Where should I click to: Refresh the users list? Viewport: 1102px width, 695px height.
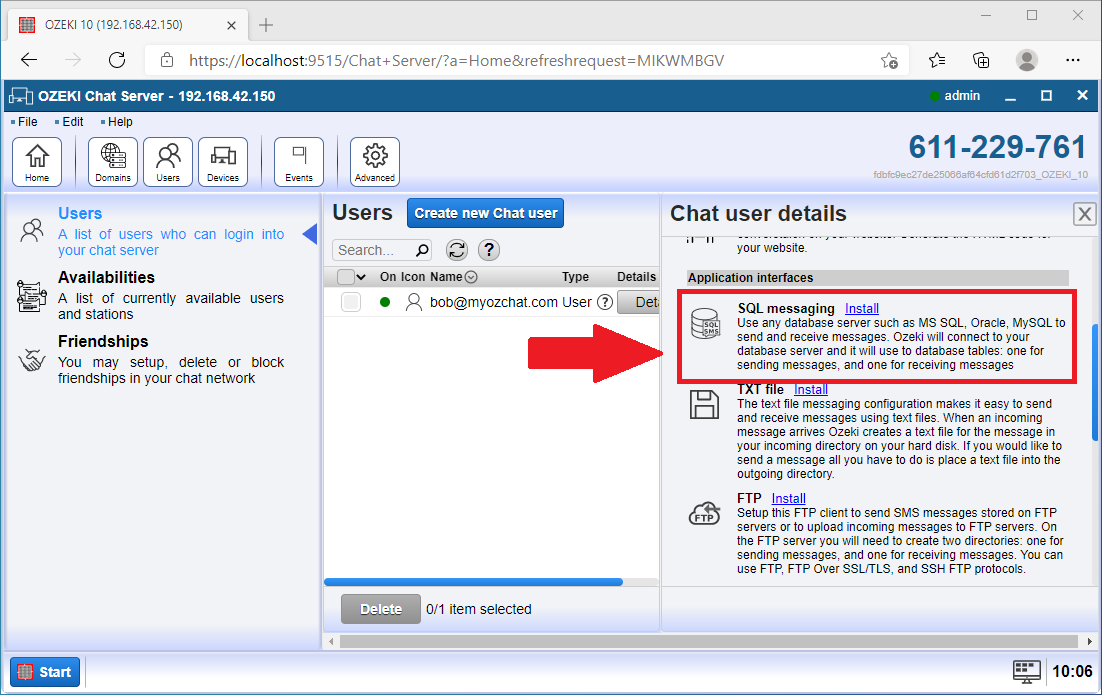457,250
